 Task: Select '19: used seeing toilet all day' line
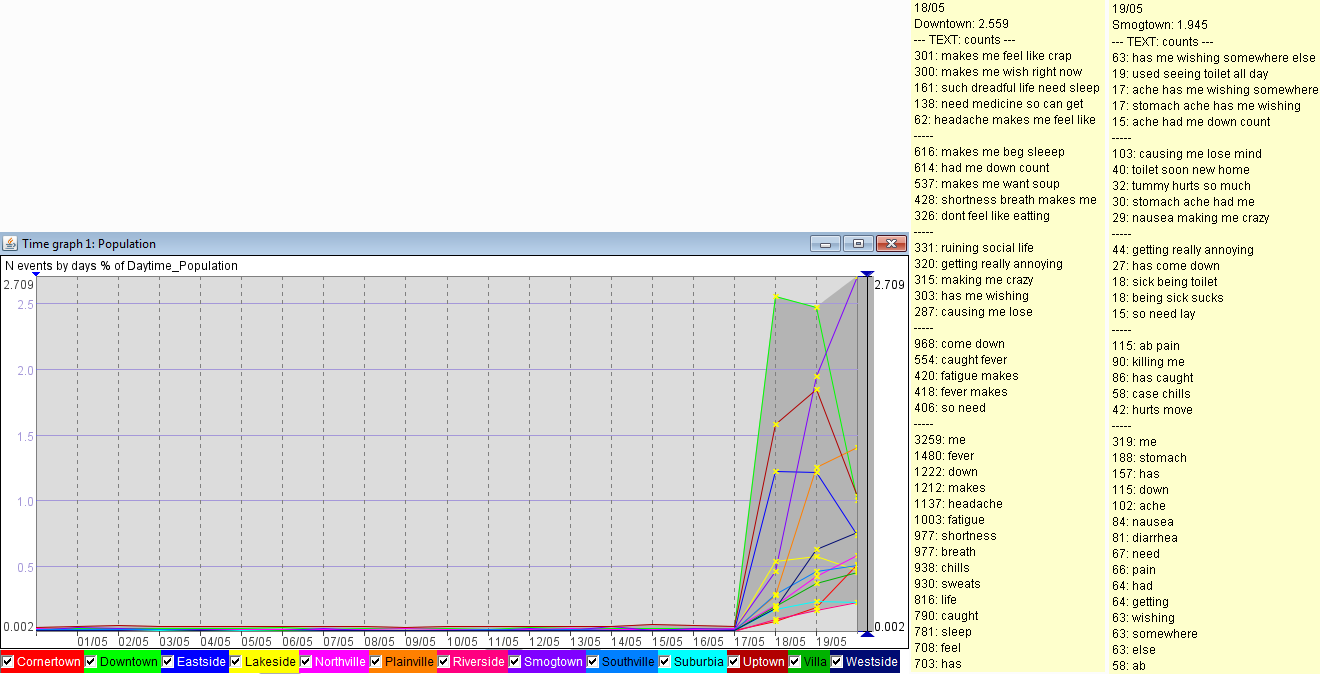point(1190,74)
